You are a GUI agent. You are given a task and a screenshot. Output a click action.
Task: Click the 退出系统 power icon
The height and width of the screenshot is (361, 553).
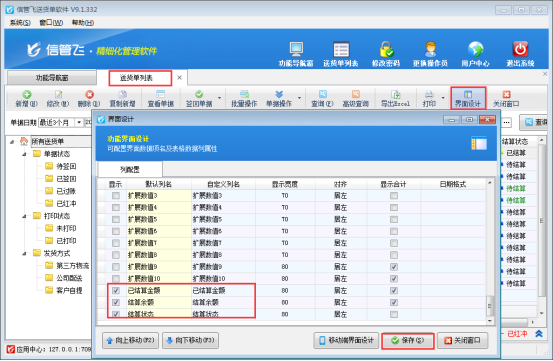[x=520, y=49]
